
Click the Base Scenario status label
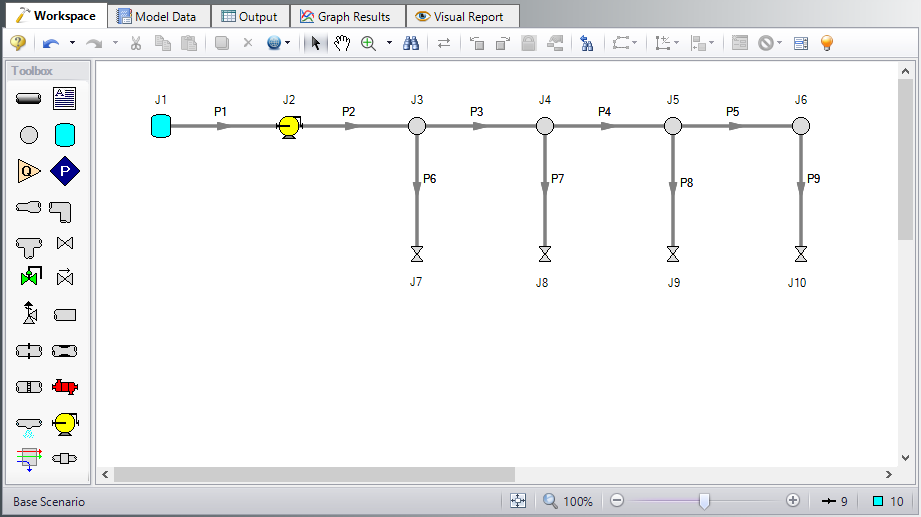[48, 501]
